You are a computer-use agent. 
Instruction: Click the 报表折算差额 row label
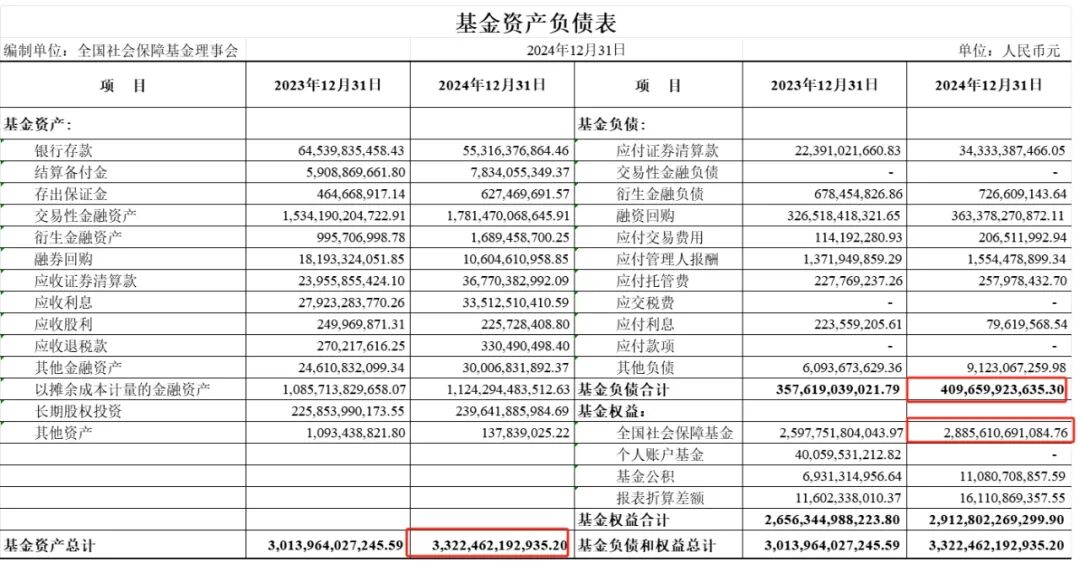pyautogui.click(x=661, y=498)
